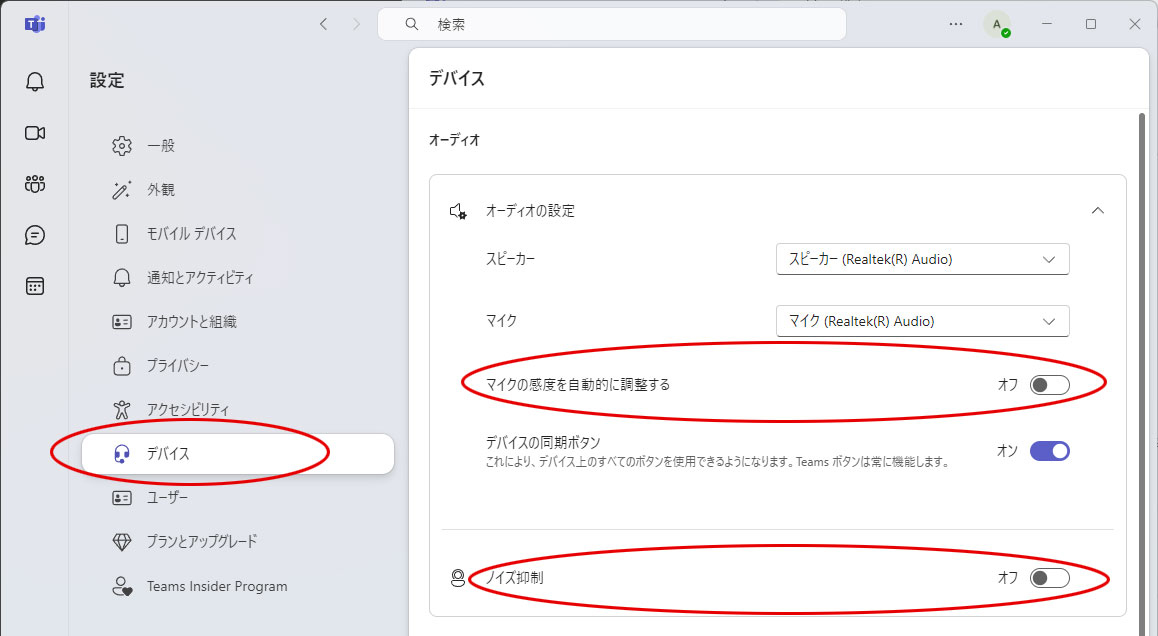The width and height of the screenshot is (1158, 636).
Task: Click the gear icon beside 一般
Action: (x=122, y=145)
